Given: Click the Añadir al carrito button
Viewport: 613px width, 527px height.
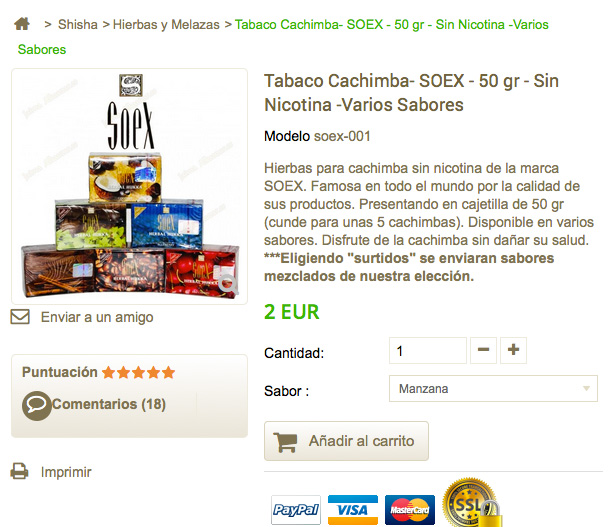Looking at the screenshot, I should [346, 441].
